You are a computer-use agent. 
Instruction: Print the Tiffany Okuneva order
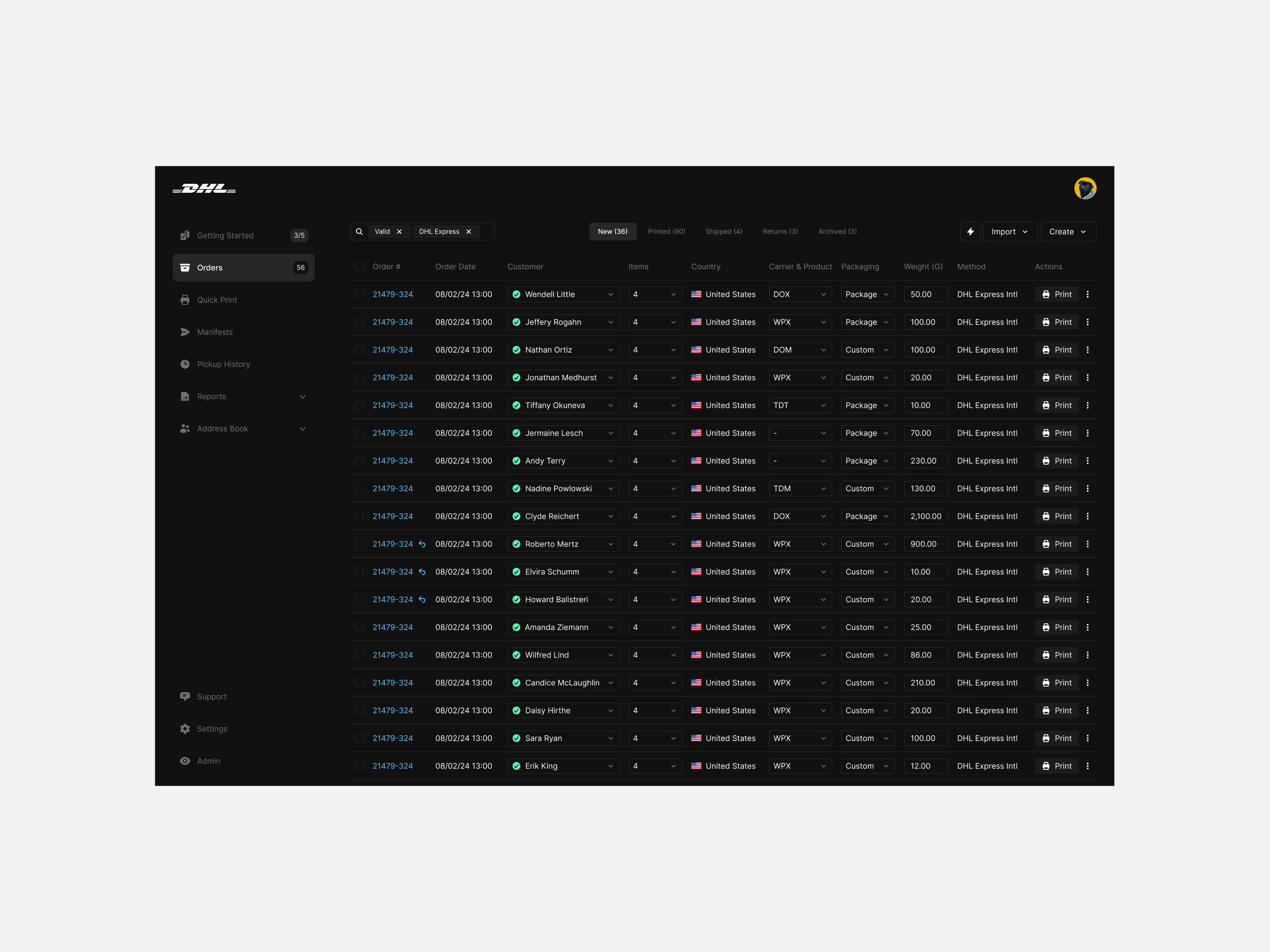1056,405
